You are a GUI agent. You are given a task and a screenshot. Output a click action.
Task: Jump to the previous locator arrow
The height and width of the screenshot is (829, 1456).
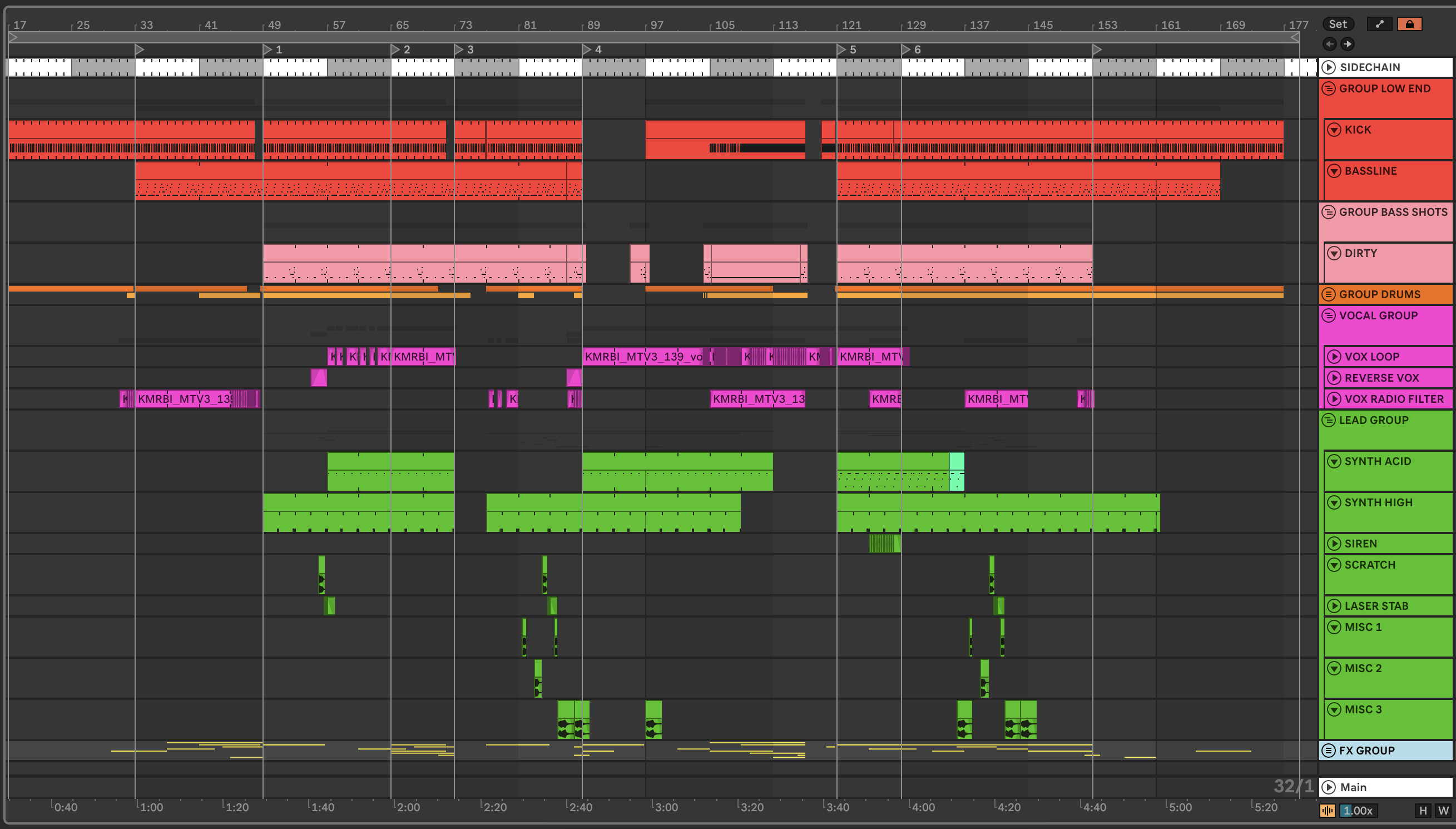point(1330,44)
